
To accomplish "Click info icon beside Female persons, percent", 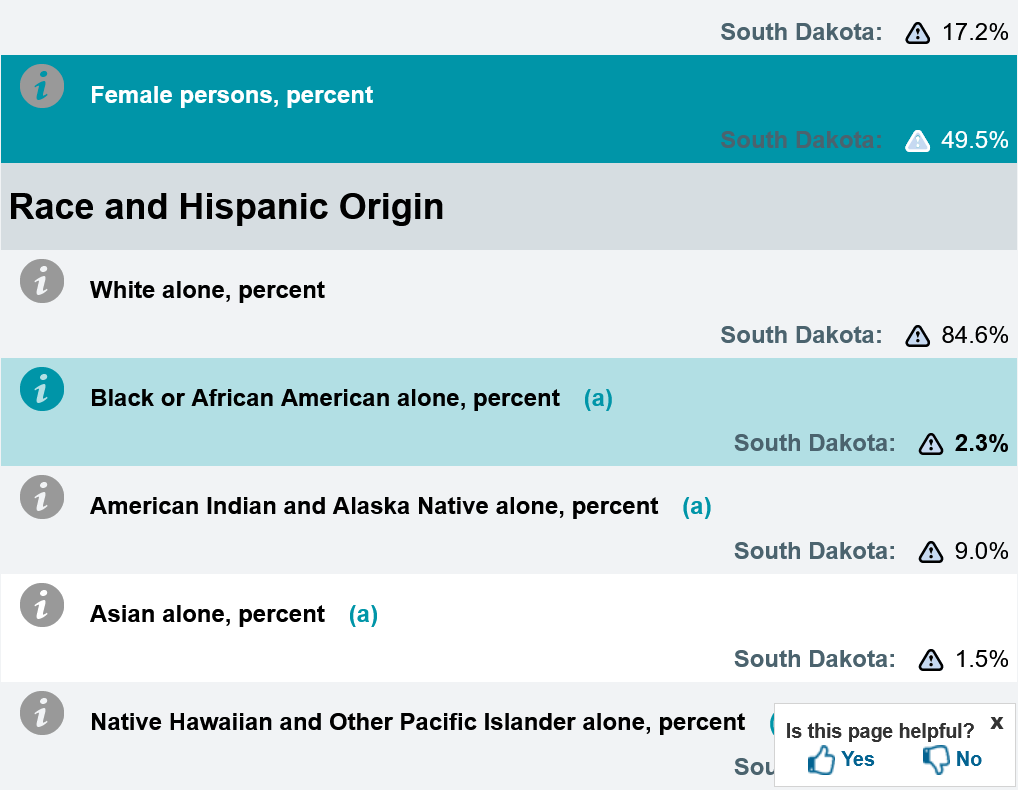I will pyautogui.click(x=42, y=86).
